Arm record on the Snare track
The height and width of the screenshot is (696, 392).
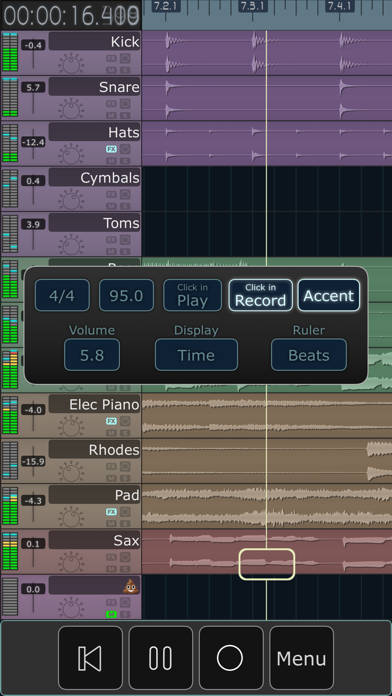coord(125,103)
